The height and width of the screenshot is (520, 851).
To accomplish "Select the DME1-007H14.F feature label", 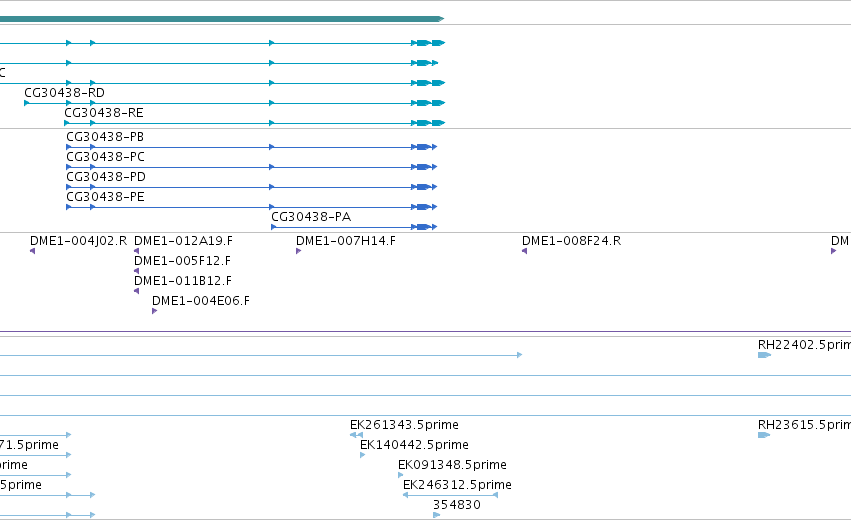I will [x=346, y=240].
